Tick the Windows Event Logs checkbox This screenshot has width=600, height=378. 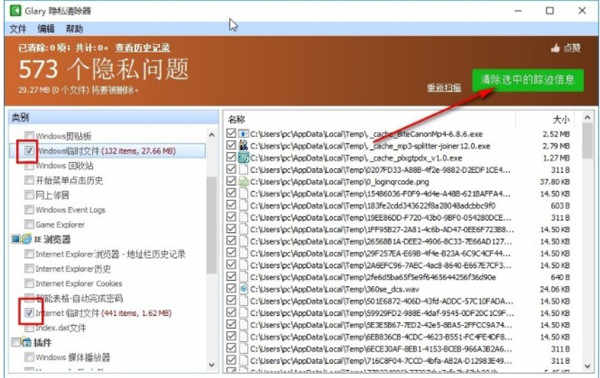coord(29,210)
